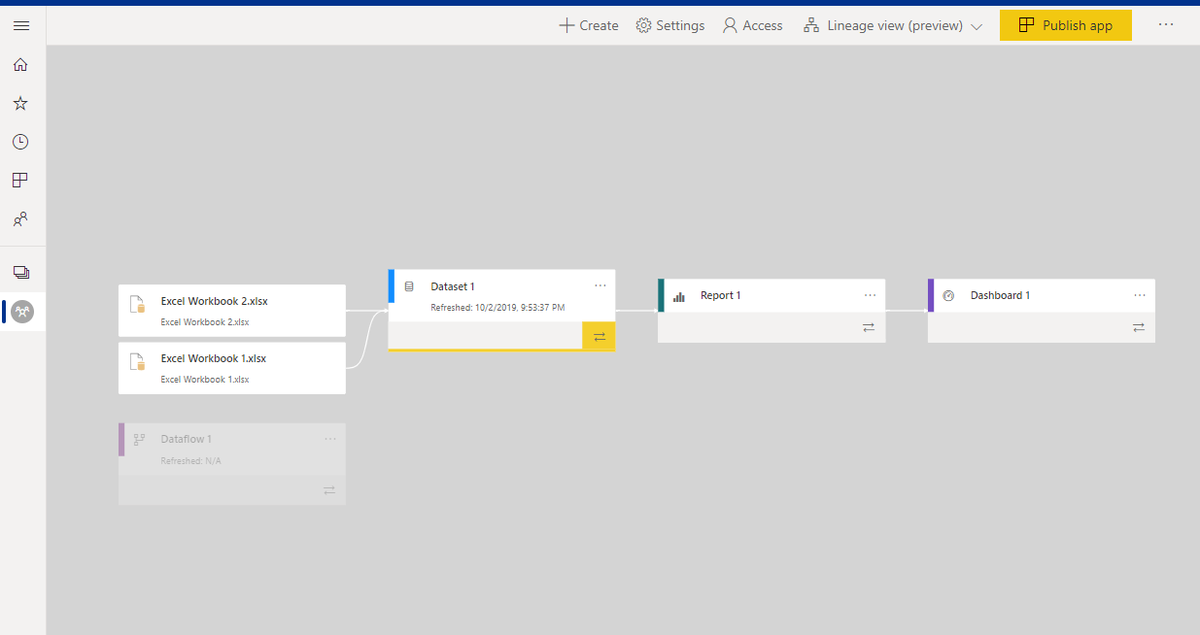Open the Excel Workbook 1.xlsx source card

point(231,367)
